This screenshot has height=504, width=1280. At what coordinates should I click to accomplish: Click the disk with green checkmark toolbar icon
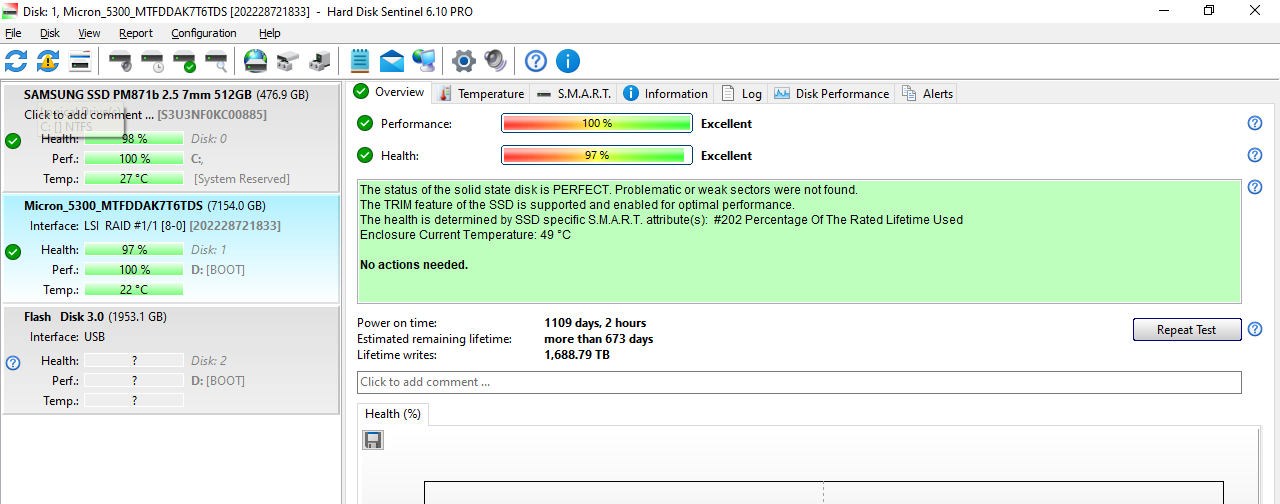click(x=184, y=61)
